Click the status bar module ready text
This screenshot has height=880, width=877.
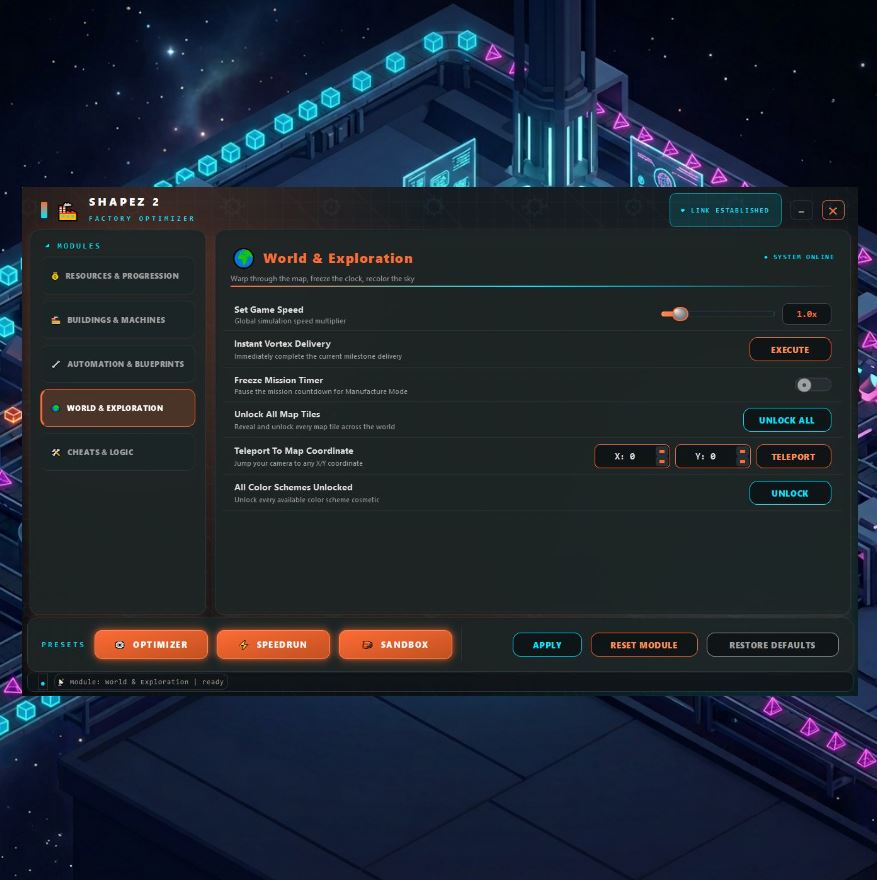[x=146, y=682]
